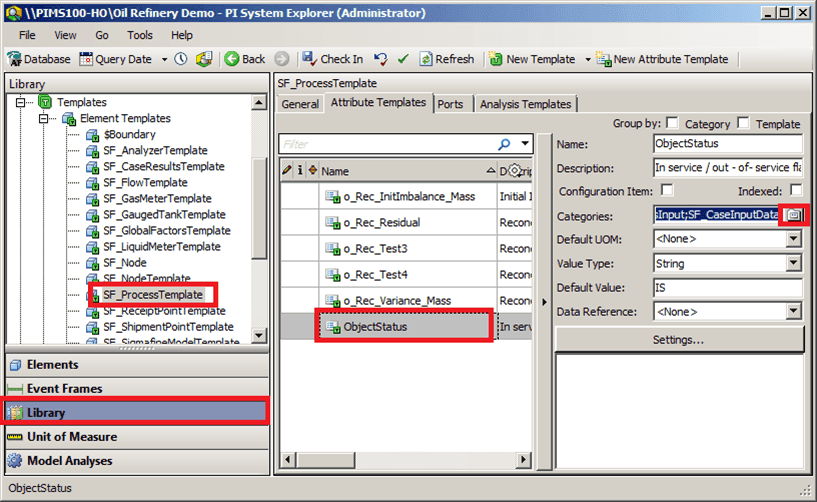Open the Elements navigator section

click(137, 365)
